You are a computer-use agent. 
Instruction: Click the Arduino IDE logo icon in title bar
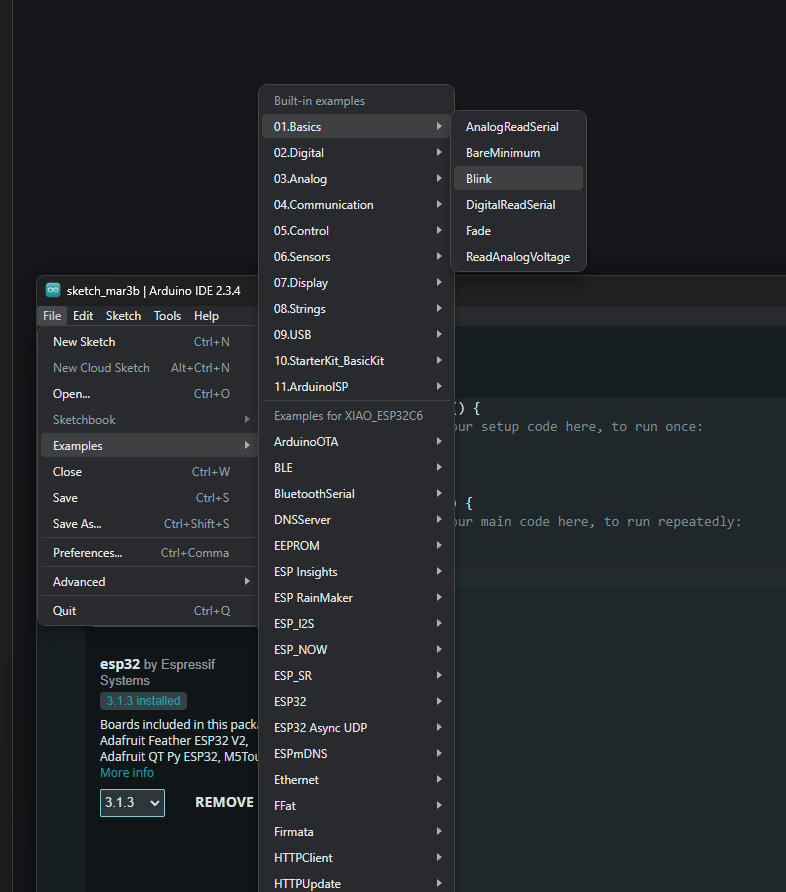click(x=53, y=290)
